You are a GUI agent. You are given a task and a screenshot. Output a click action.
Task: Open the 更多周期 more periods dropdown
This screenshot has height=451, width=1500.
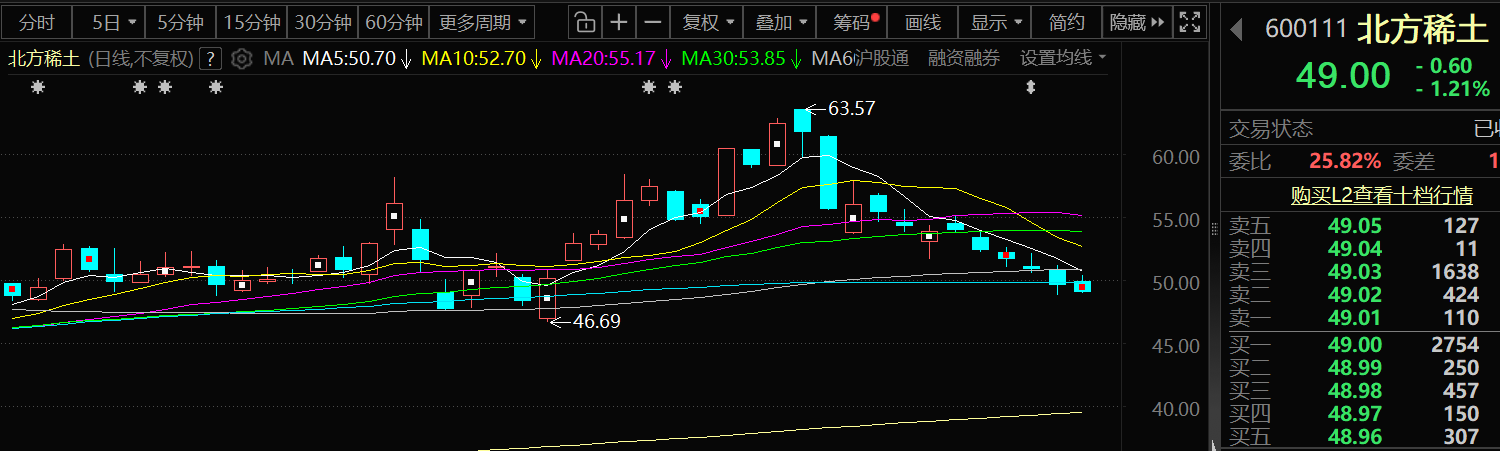point(483,22)
